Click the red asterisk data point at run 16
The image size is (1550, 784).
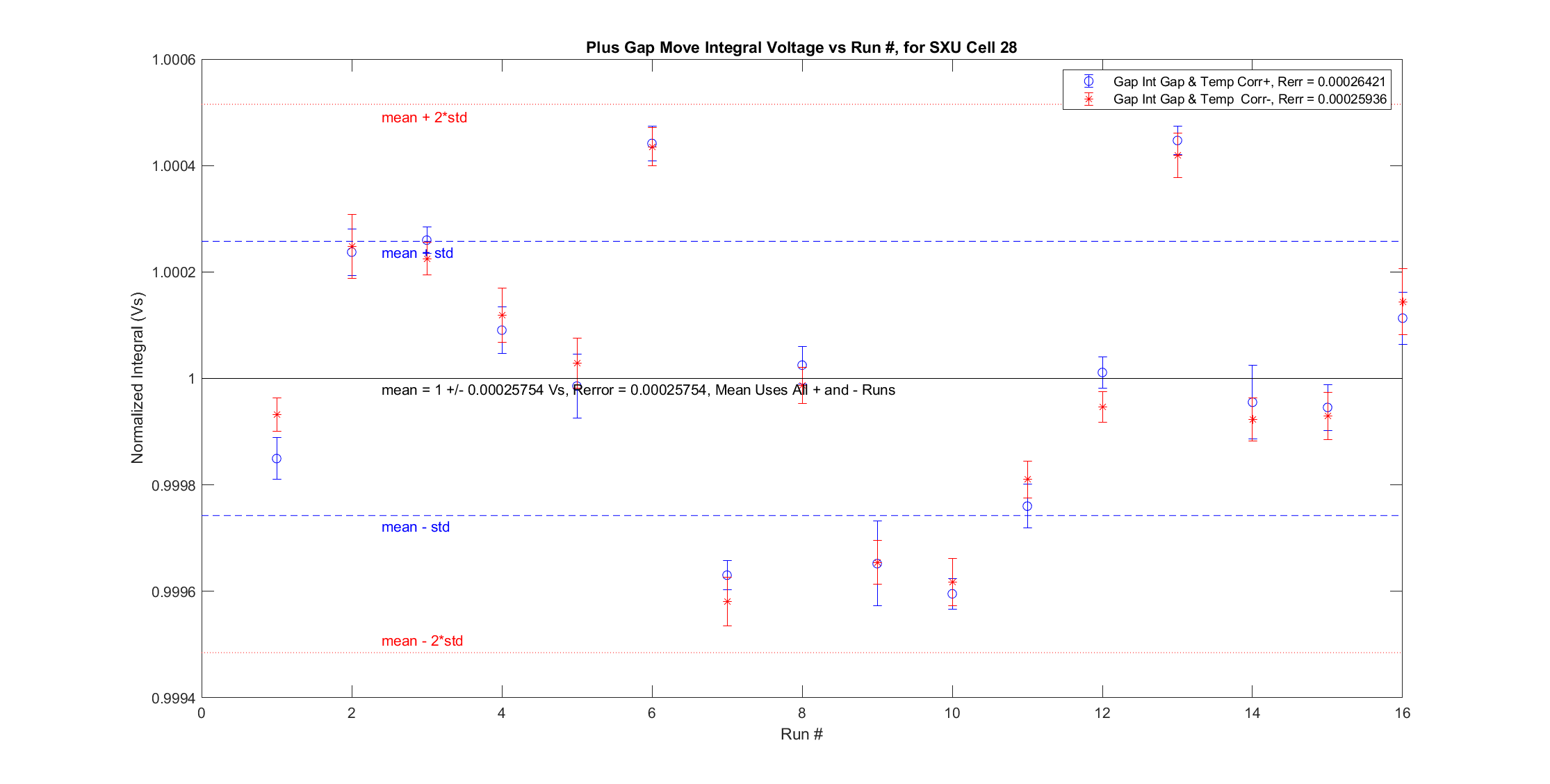click(1403, 302)
